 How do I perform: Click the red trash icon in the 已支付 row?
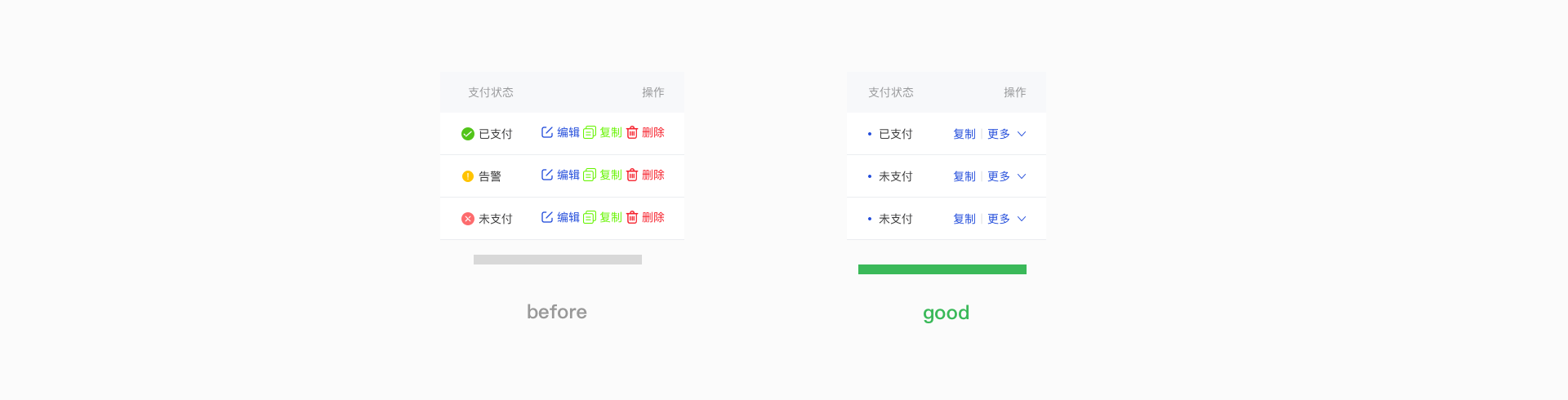(632, 132)
